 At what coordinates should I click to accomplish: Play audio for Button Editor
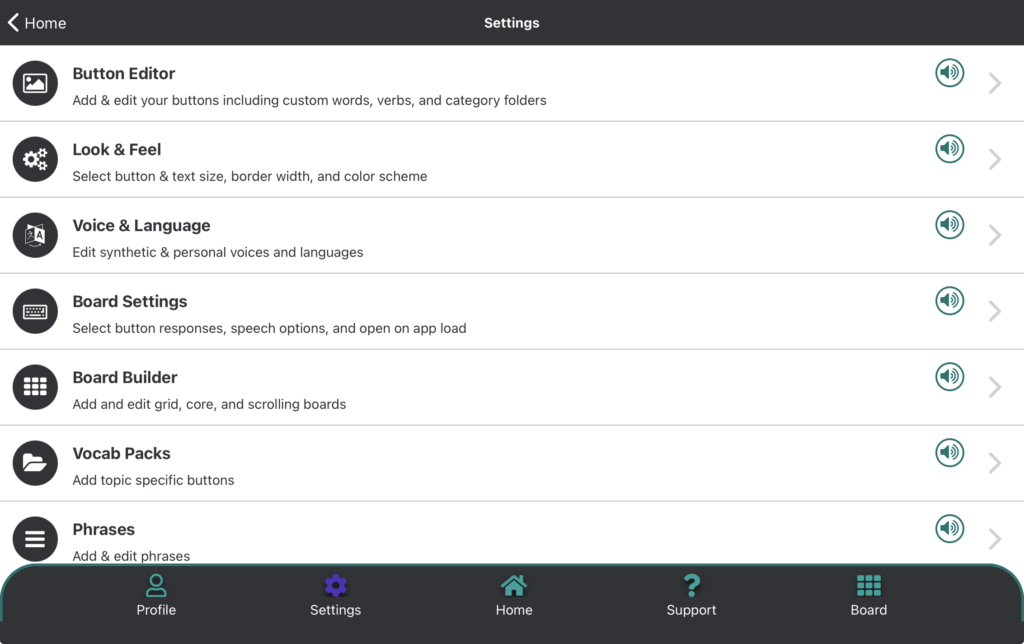coord(949,72)
